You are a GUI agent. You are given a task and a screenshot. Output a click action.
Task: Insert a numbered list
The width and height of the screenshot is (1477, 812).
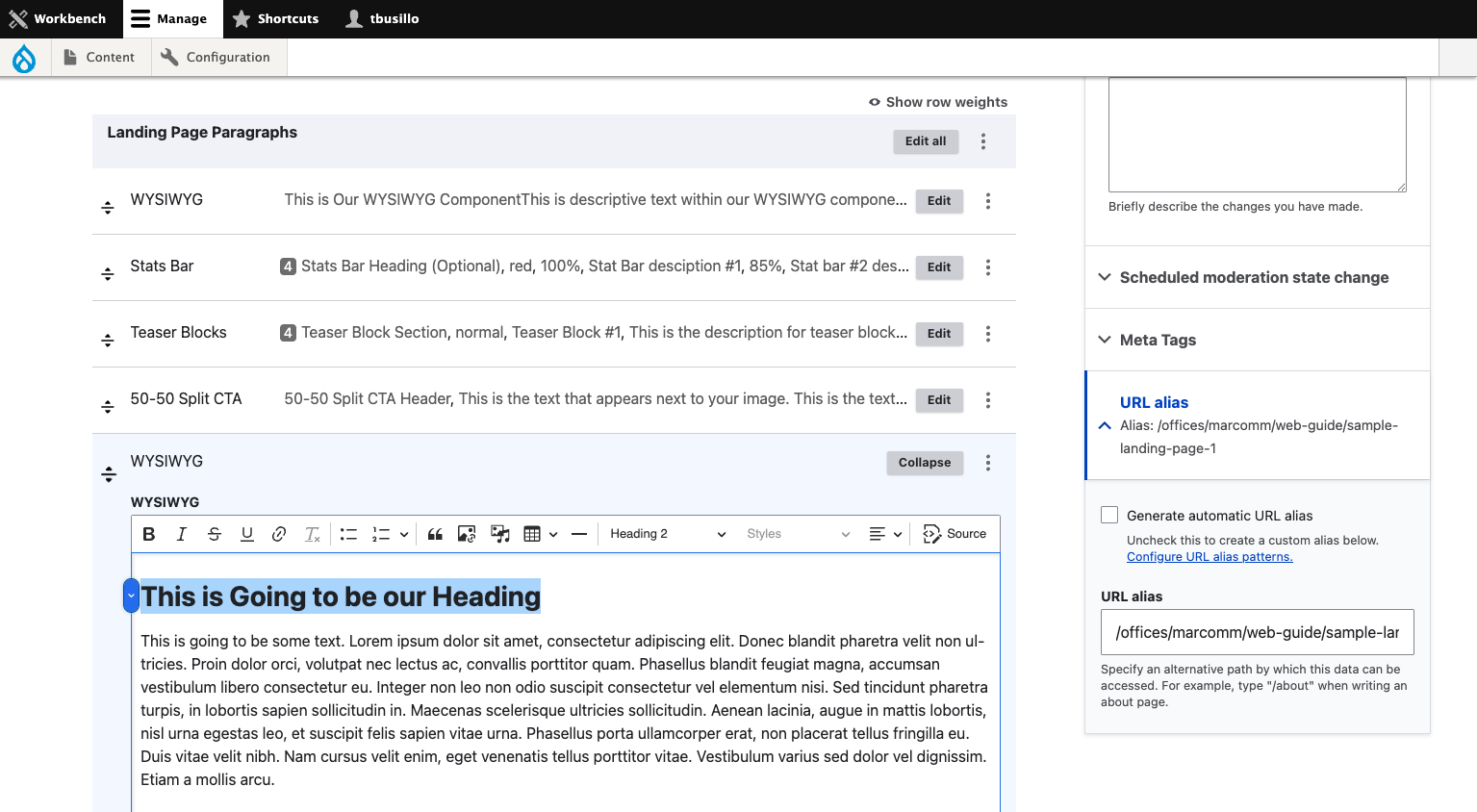pyautogui.click(x=381, y=534)
